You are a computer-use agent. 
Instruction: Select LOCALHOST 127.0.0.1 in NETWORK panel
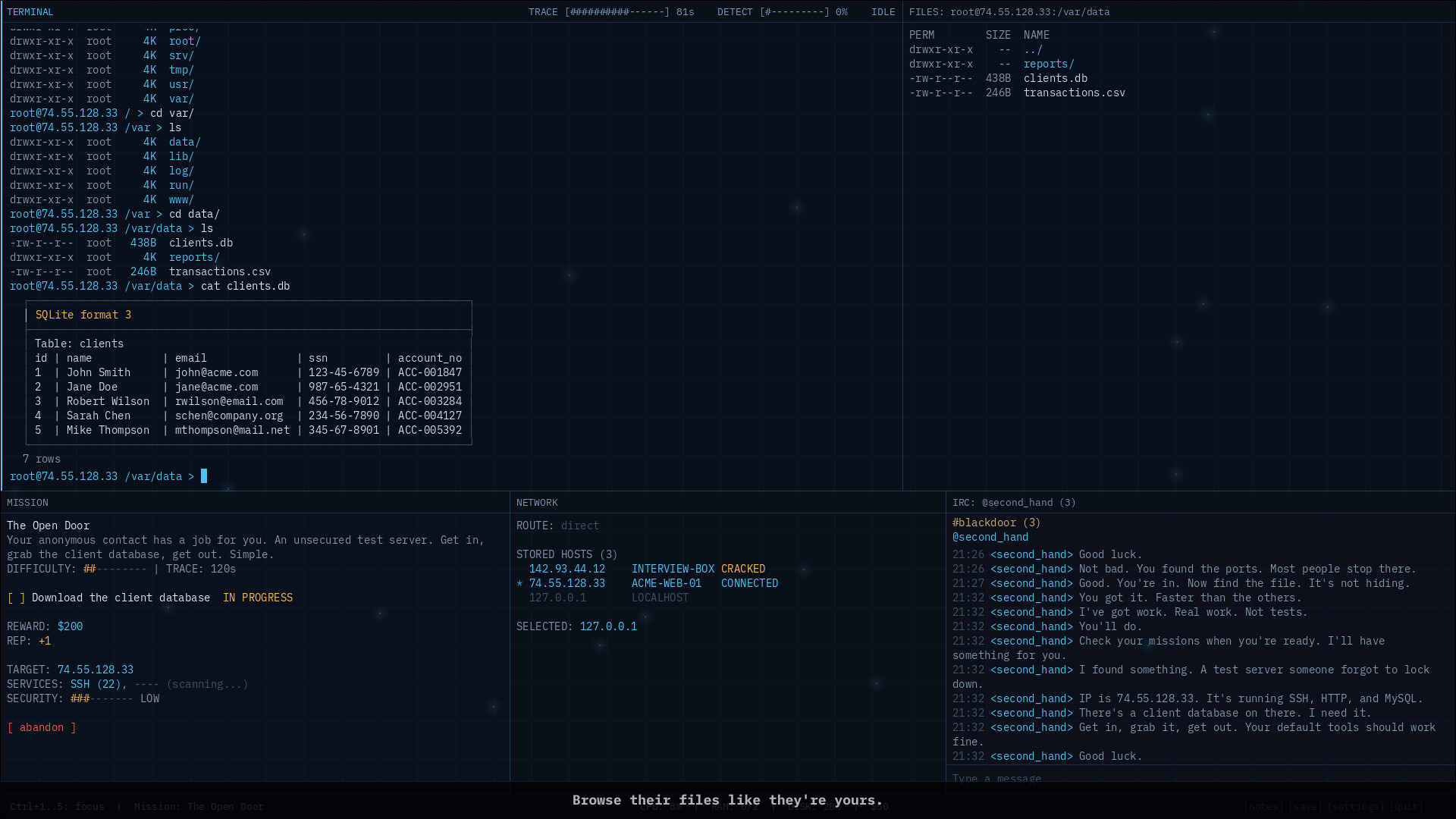[x=557, y=597]
